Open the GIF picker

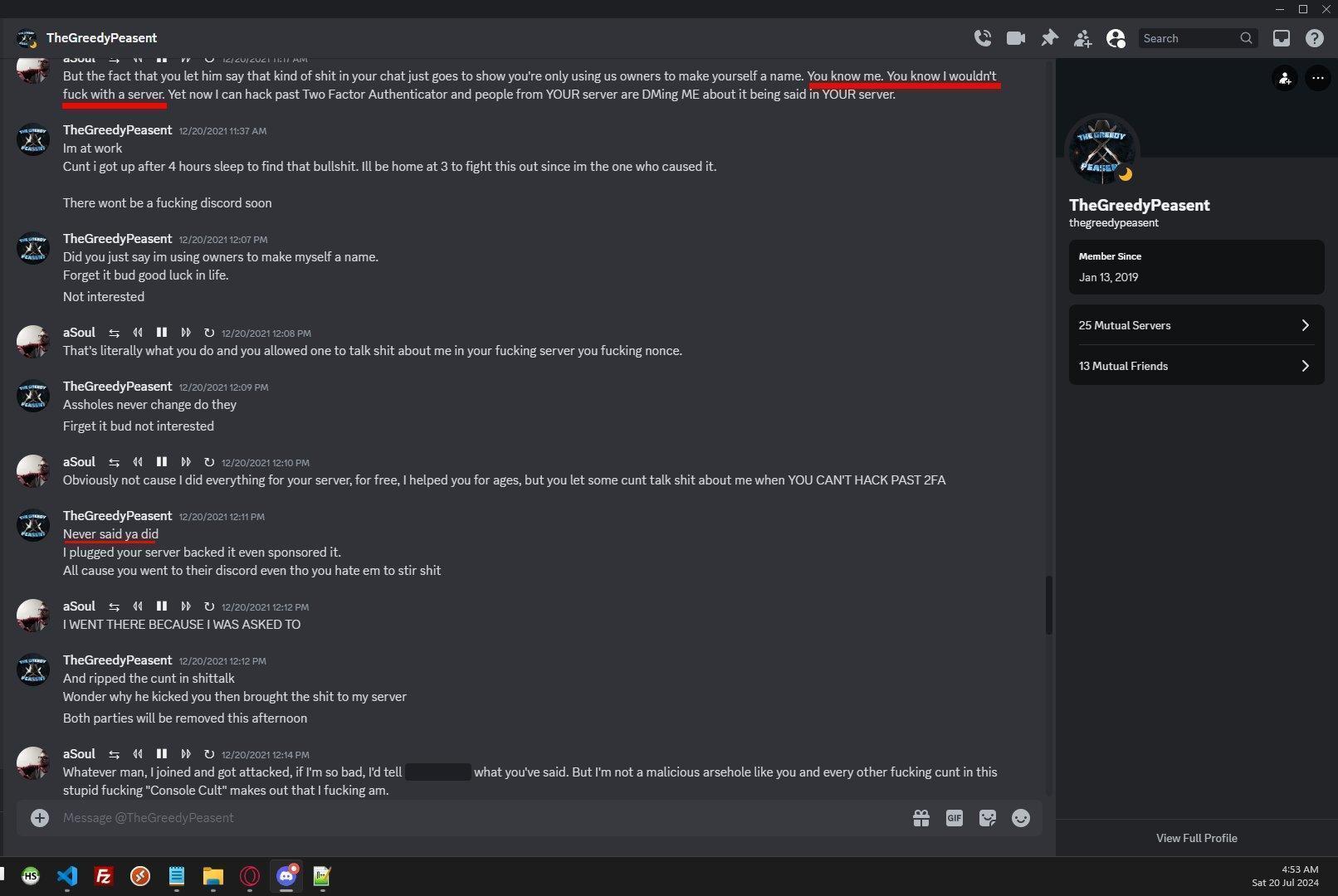[x=955, y=818]
